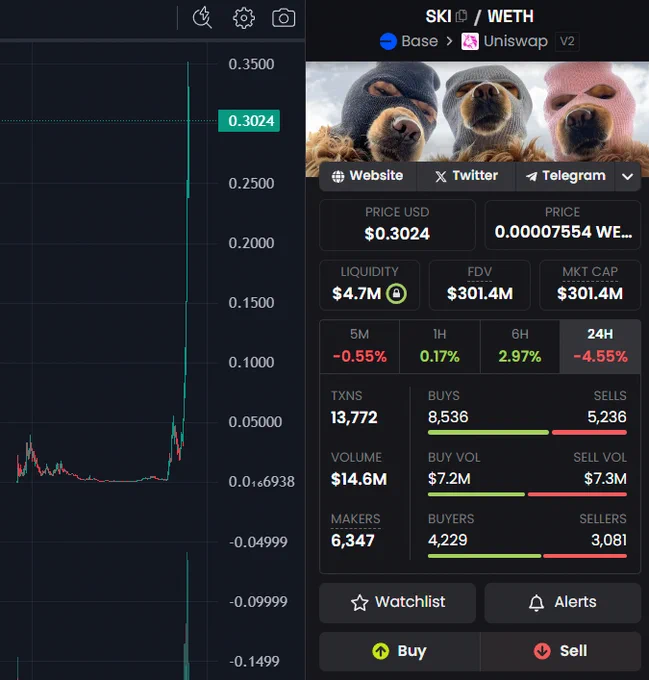The width and height of the screenshot is (649, 680).
Task: Select the 6H timeframe tab
Action: (x=520, y=347)
